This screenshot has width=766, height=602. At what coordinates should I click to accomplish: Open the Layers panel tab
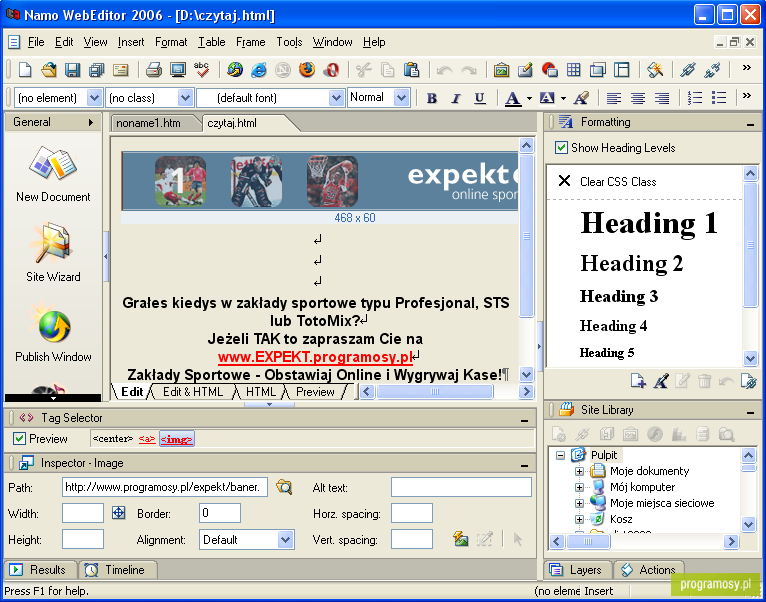(x=576, y=570)
